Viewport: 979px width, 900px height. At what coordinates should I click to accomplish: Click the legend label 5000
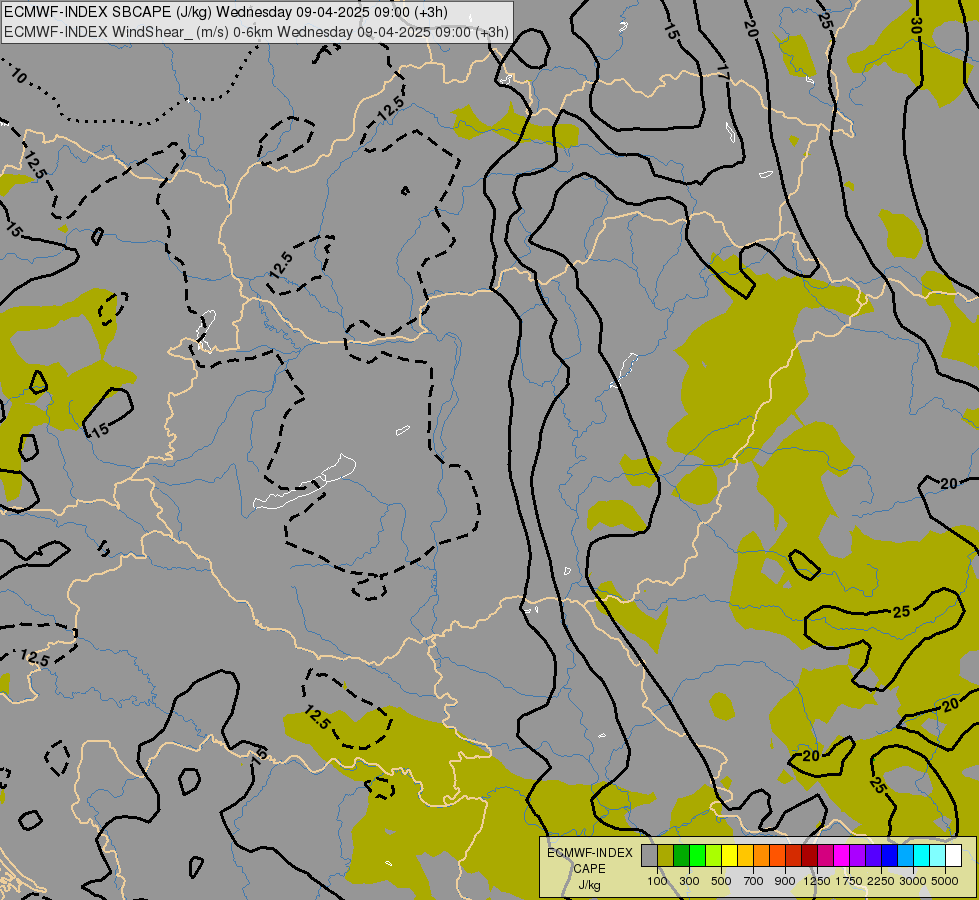click(x=945, y=881)
